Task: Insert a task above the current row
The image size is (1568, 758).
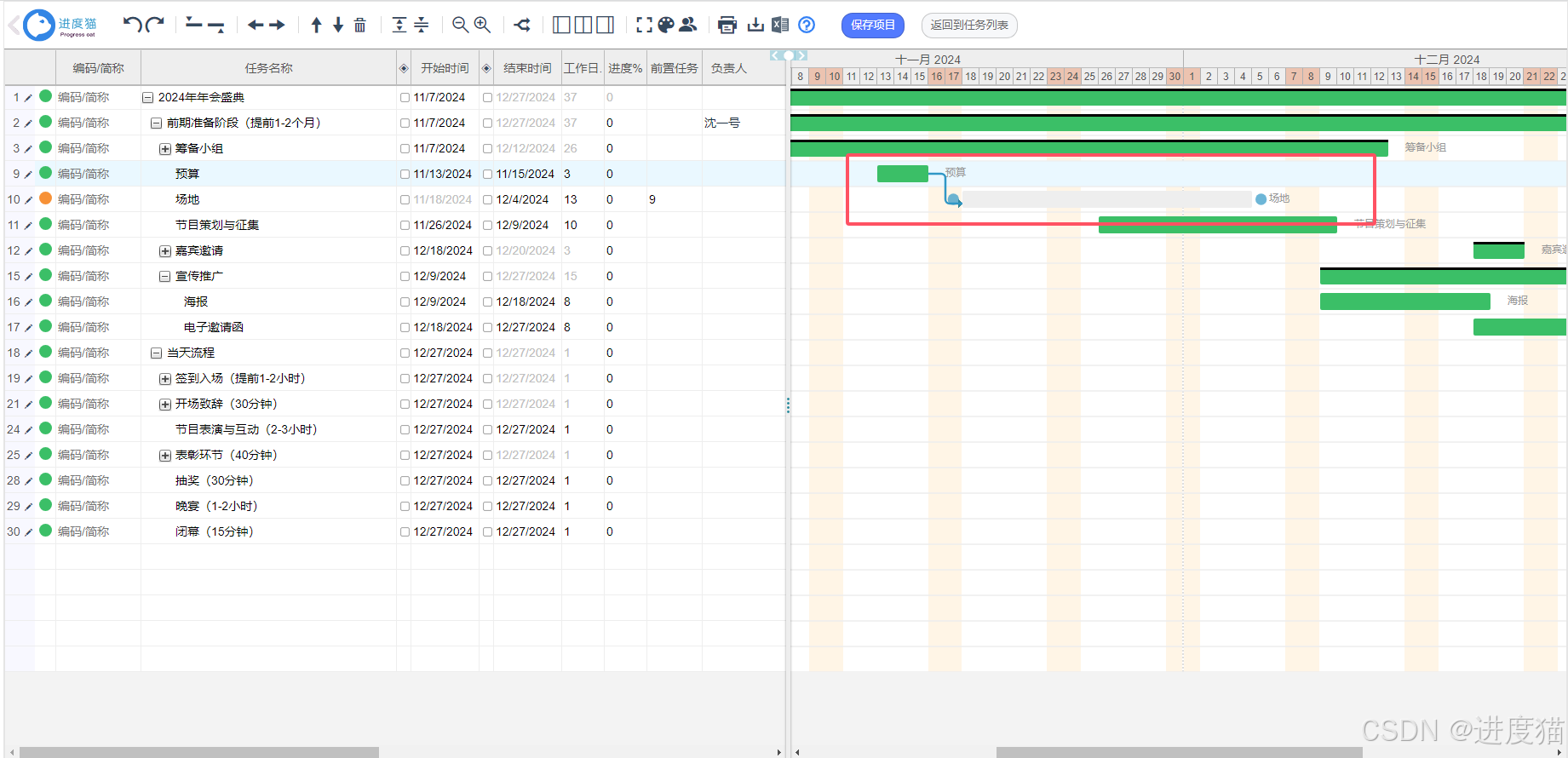Action: 194,25
